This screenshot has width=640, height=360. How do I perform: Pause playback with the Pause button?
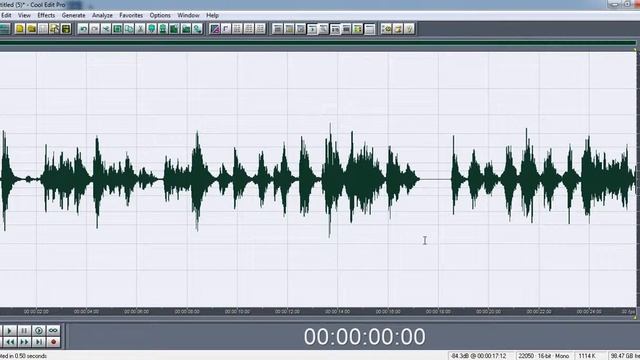pyautogui.click(x=24, y=330)
